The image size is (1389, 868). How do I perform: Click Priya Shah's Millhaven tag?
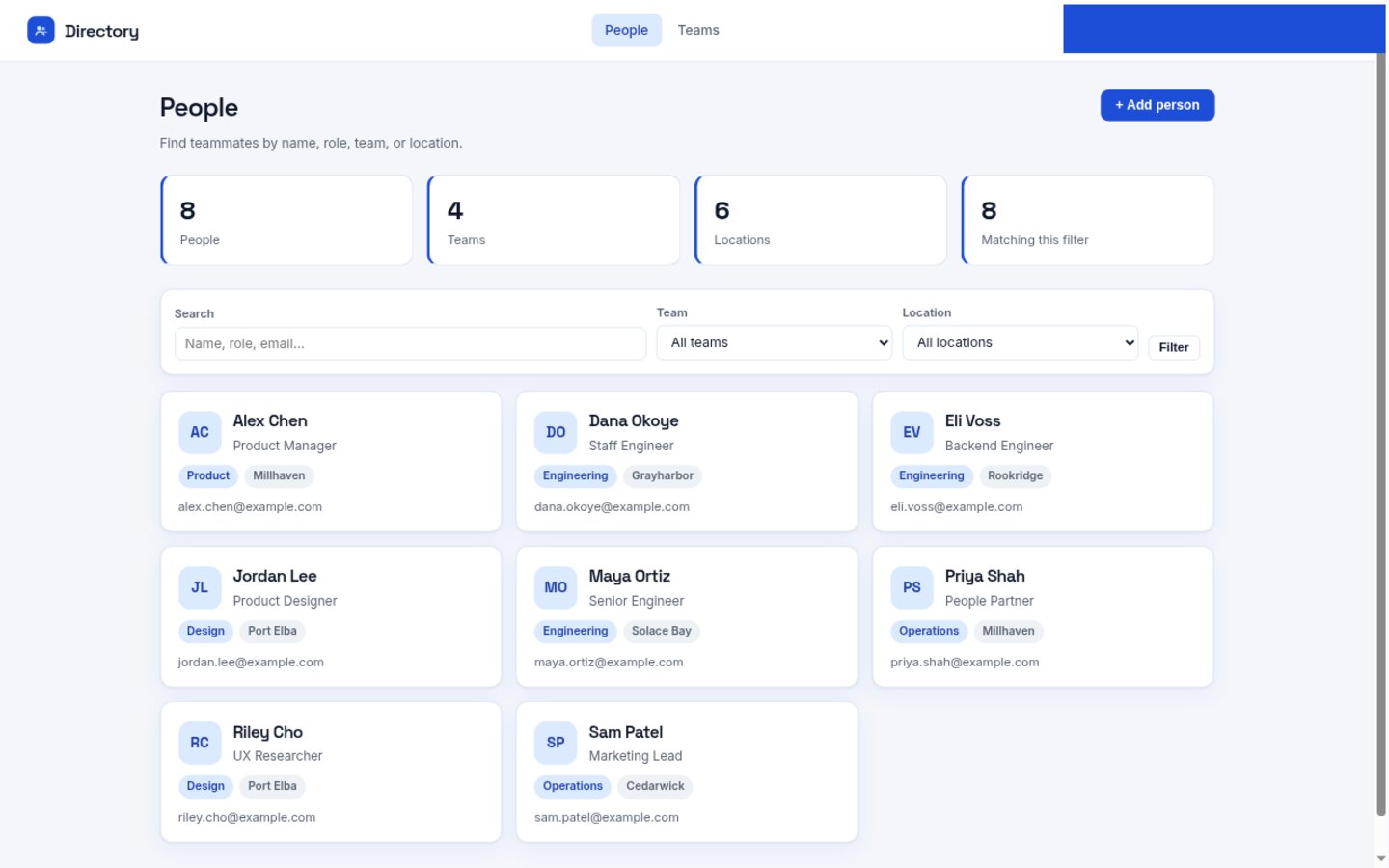coord(1008,631)
